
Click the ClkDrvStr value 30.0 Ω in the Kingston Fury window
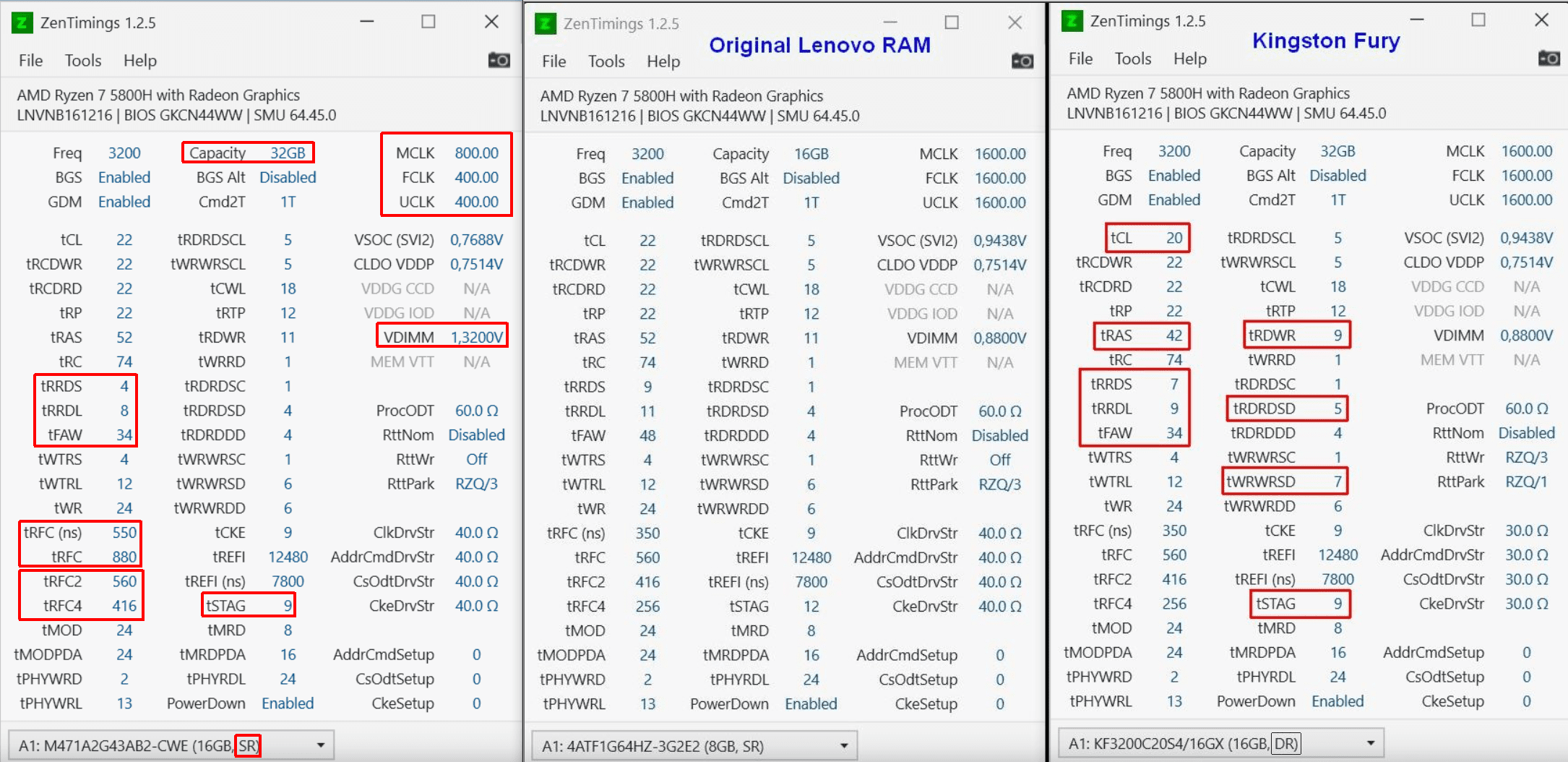(1527, 531)
